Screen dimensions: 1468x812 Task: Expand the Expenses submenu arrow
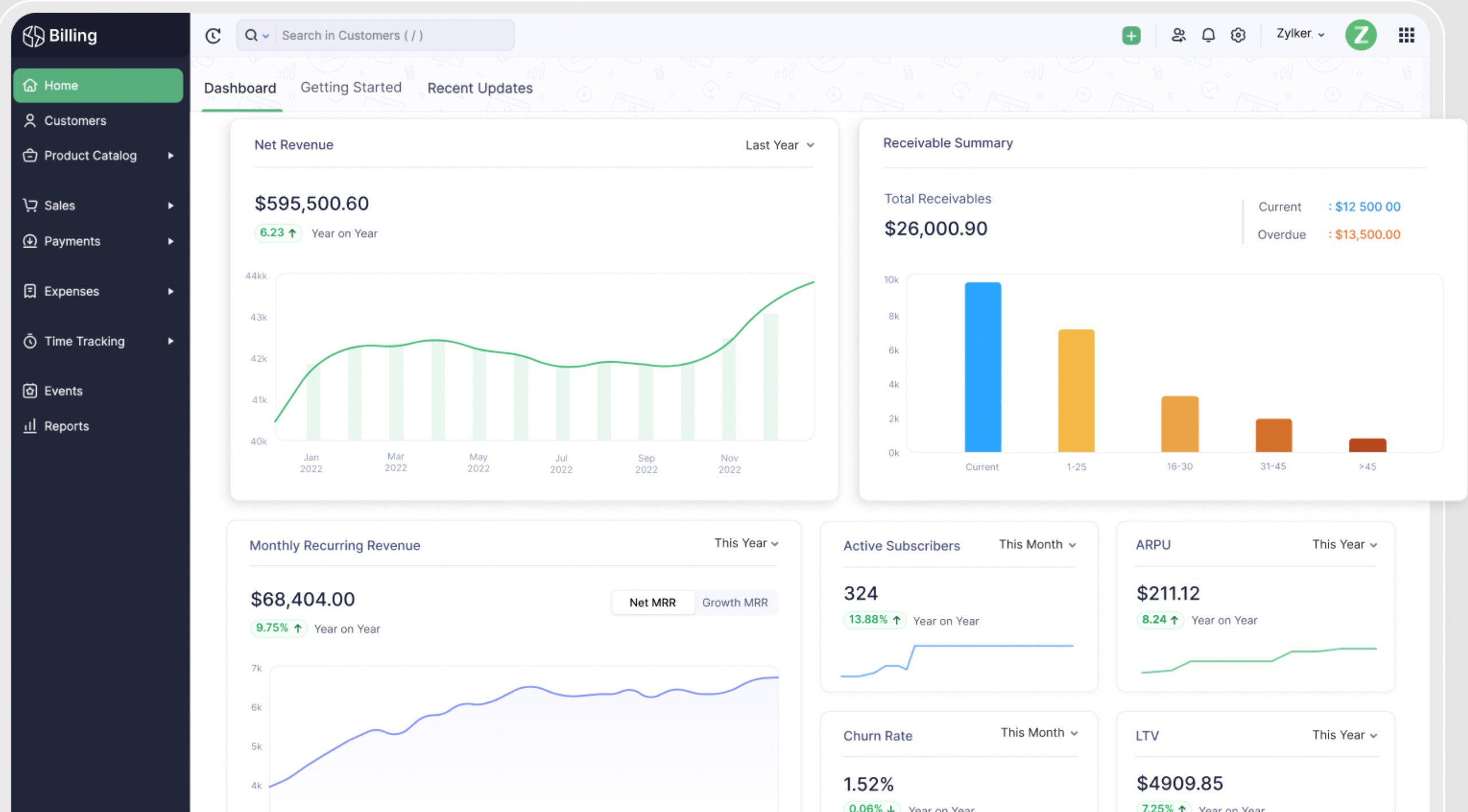(170, 291)
